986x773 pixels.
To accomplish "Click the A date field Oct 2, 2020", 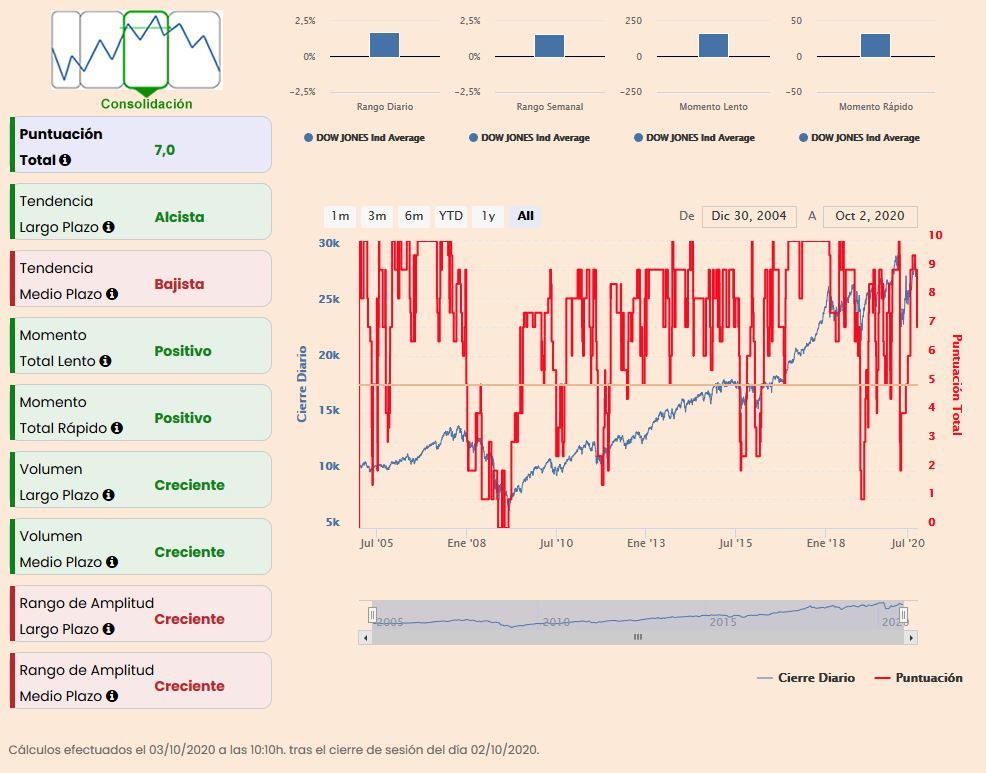I will (870, 216).
